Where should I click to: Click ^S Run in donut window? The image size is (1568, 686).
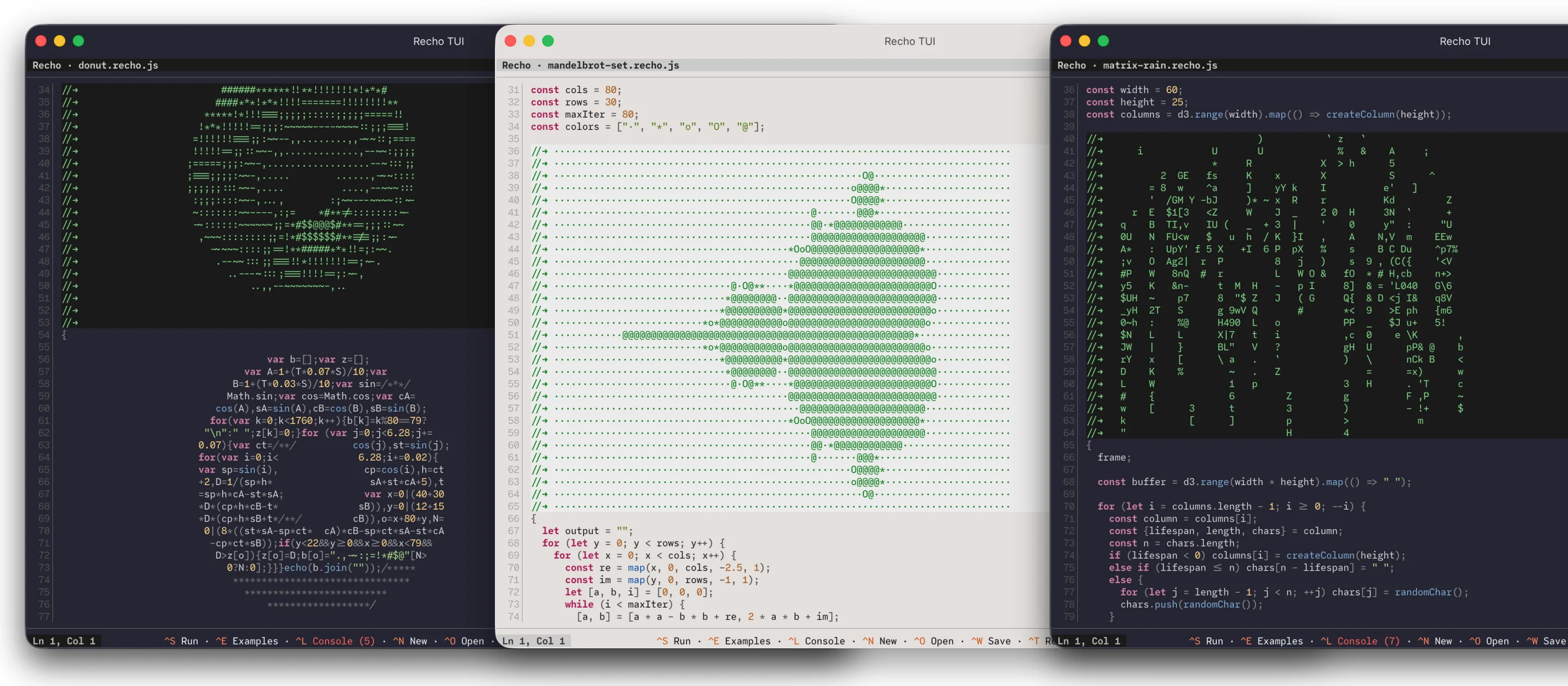tap(181, 641)
